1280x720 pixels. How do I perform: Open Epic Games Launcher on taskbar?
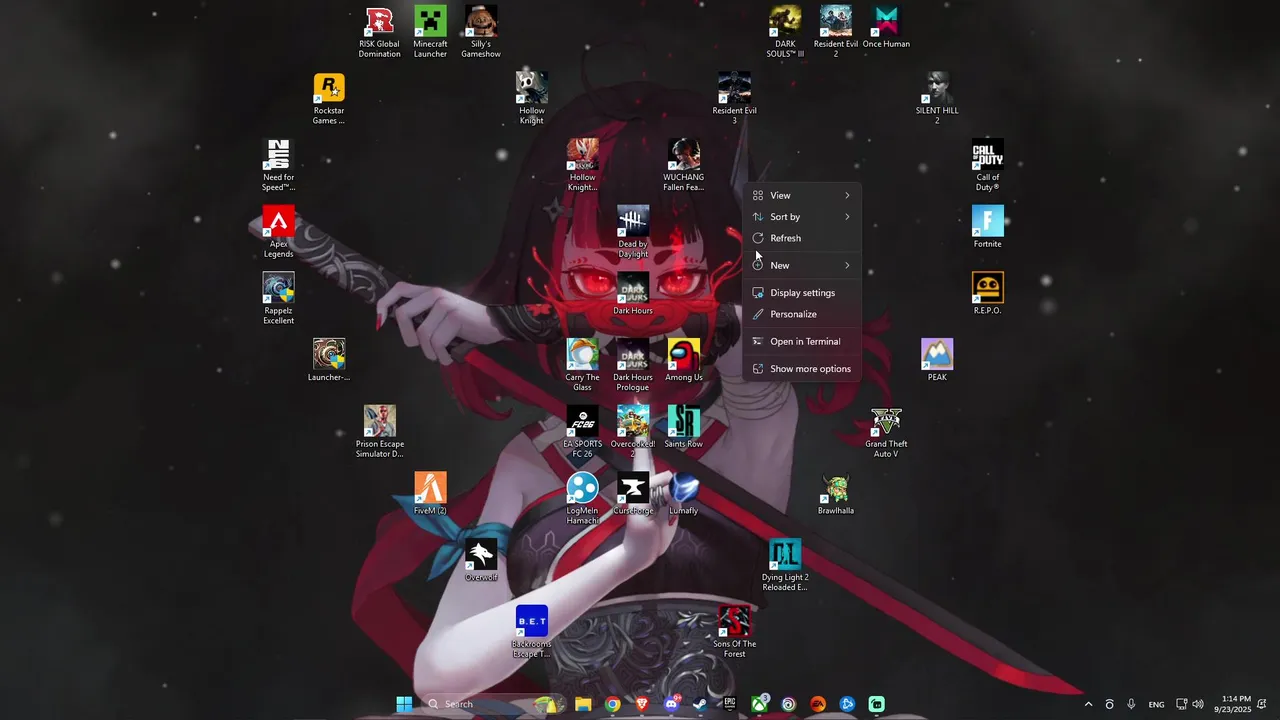[x=730, y=704]
